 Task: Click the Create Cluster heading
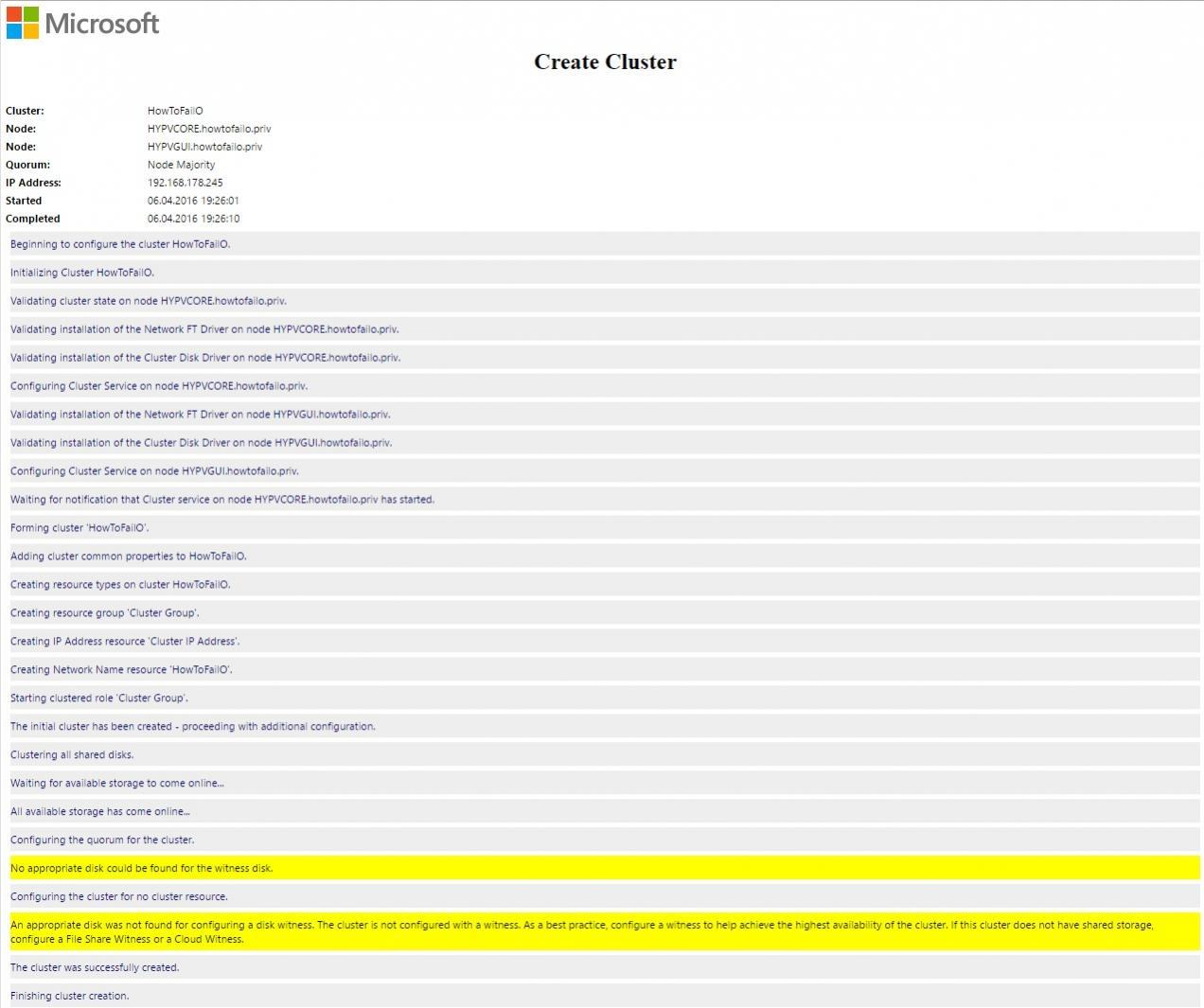(x=605, y=62)
